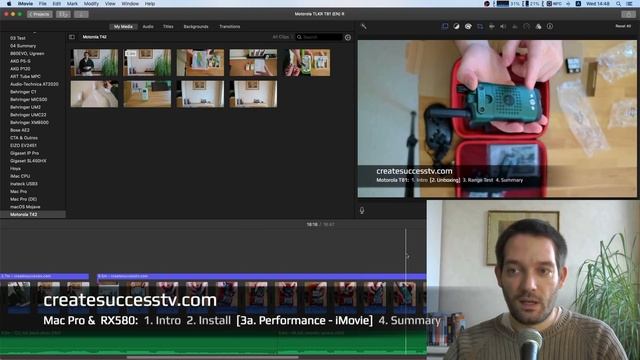Switch to the Transitions tab
640x360 pixels.
pos(230,27)
